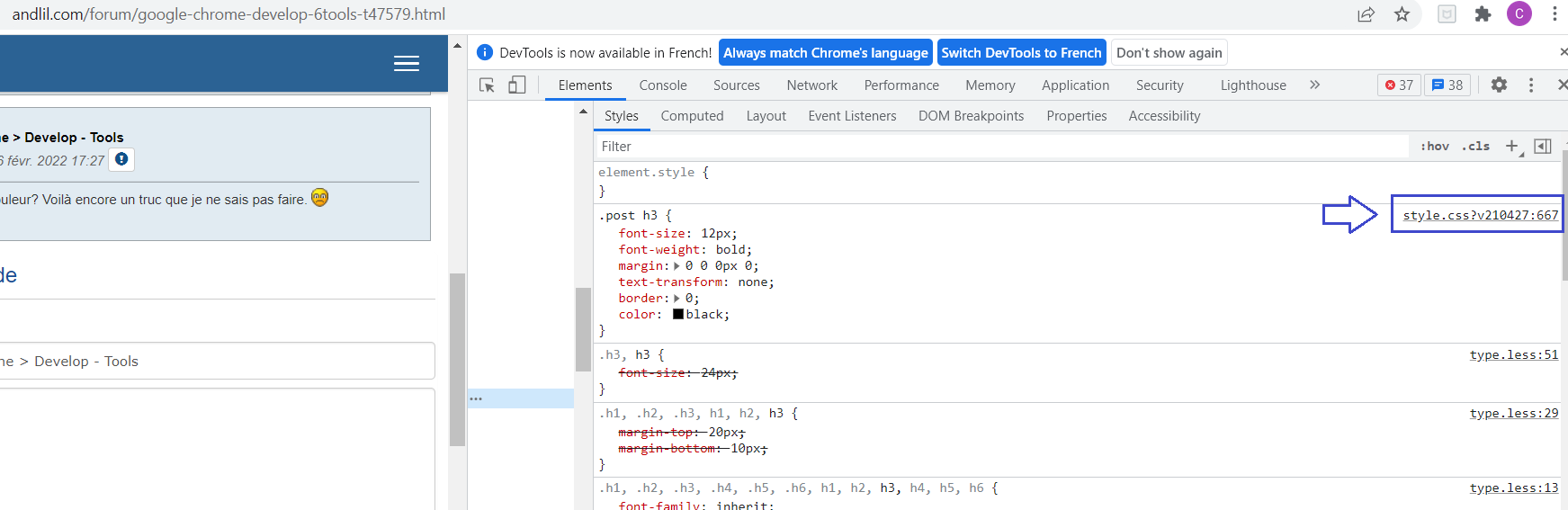This screenshot has width=1568, height=510.
Task: Click the red errors count badge
Action: point(1399,85)
